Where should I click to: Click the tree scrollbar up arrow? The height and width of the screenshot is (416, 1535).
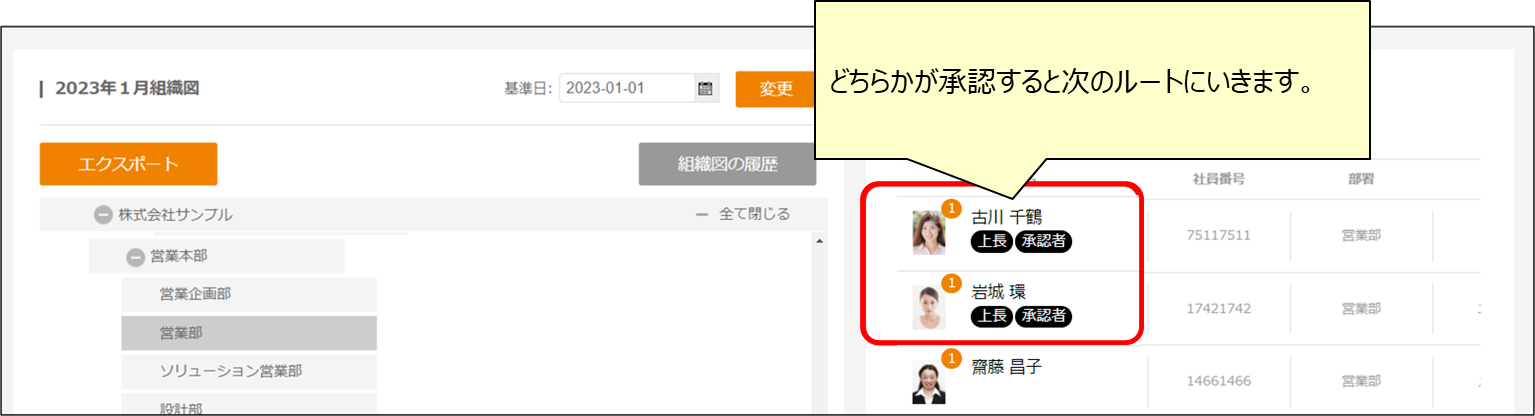click(820, 241)
